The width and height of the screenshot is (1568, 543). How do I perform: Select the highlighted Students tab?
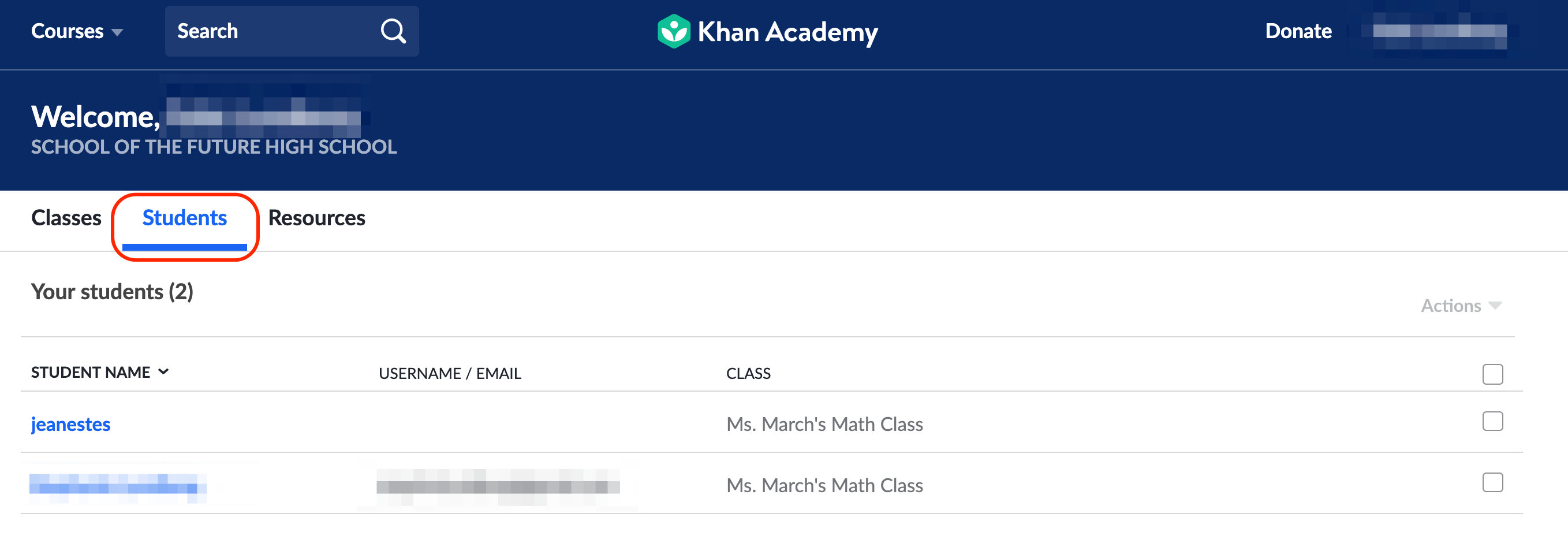click(184, 218)
